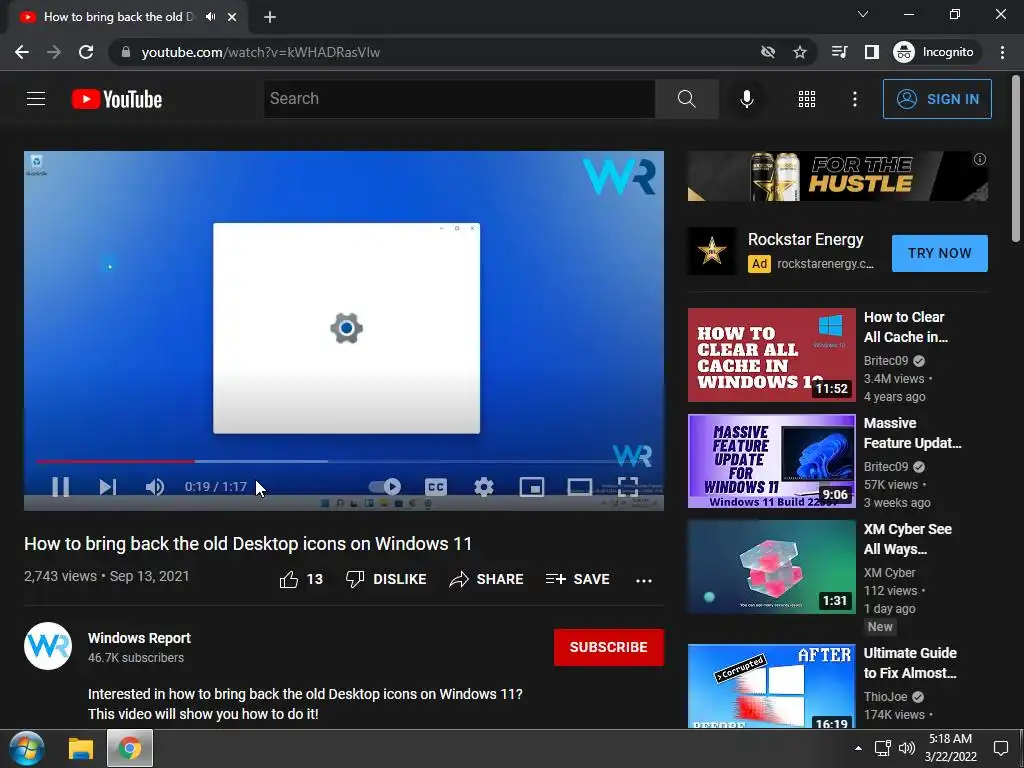Open Ultimate Guide to Fix thumbnail
Screen dimensions: 1024x768
point(771,686)
